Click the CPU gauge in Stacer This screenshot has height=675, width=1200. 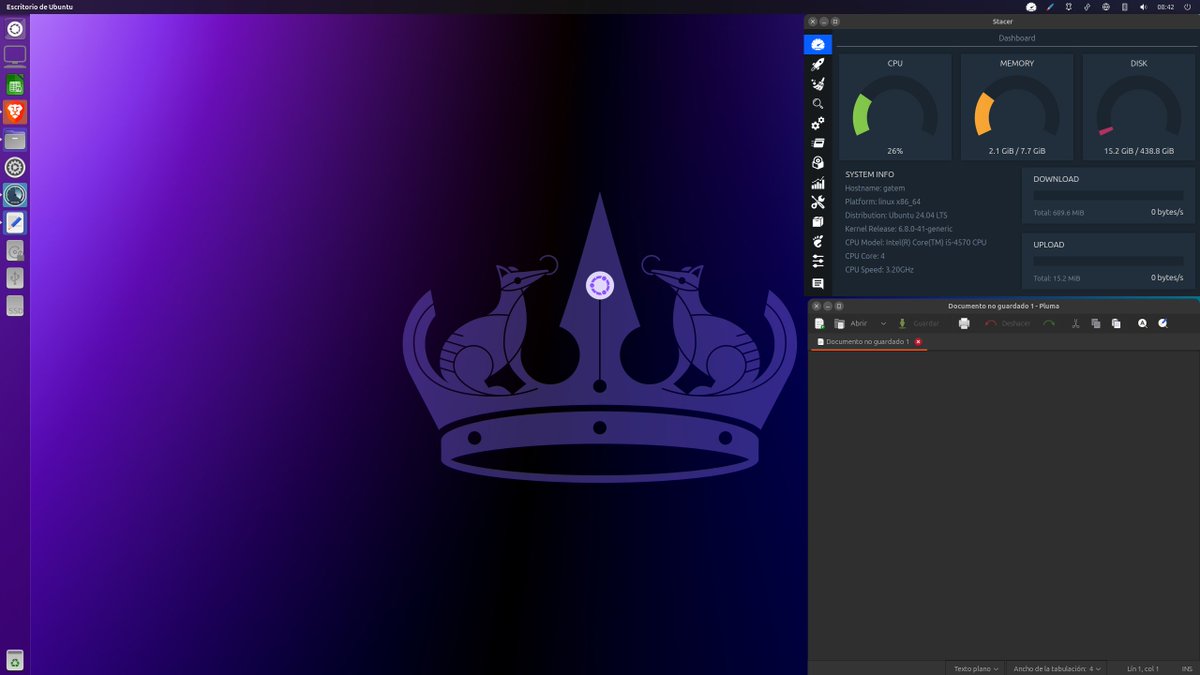(x=895, y=107)
